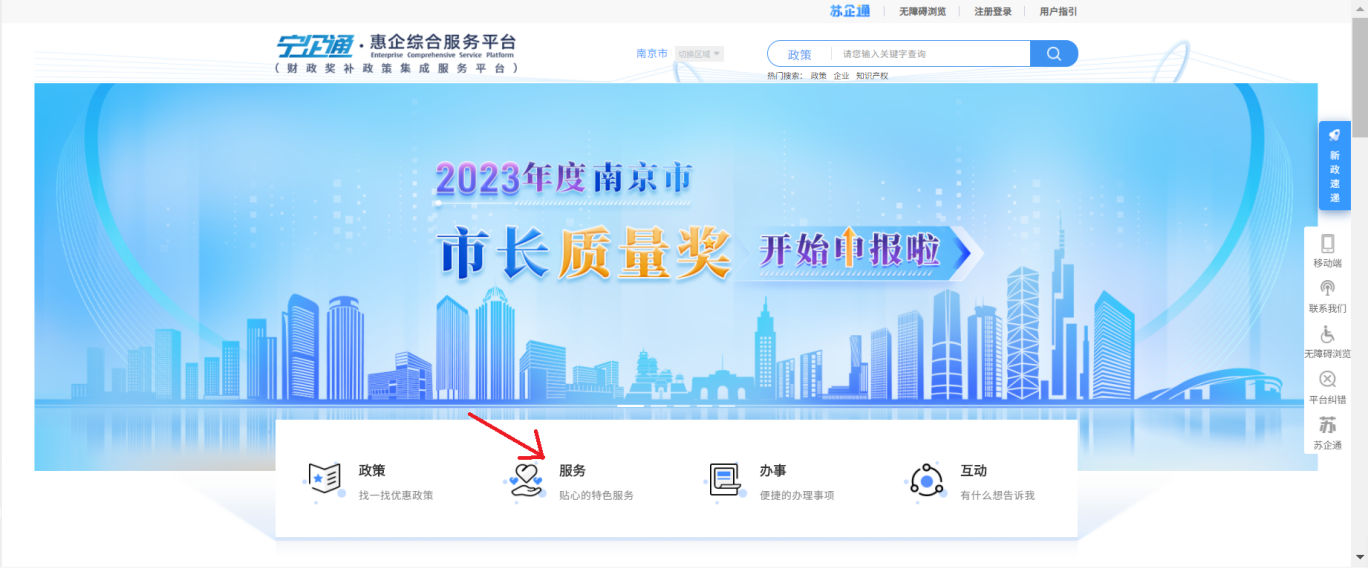1368x569 pixels.
Task: Open 平台纠错 sidebar icon
Action: point(1327,379)
